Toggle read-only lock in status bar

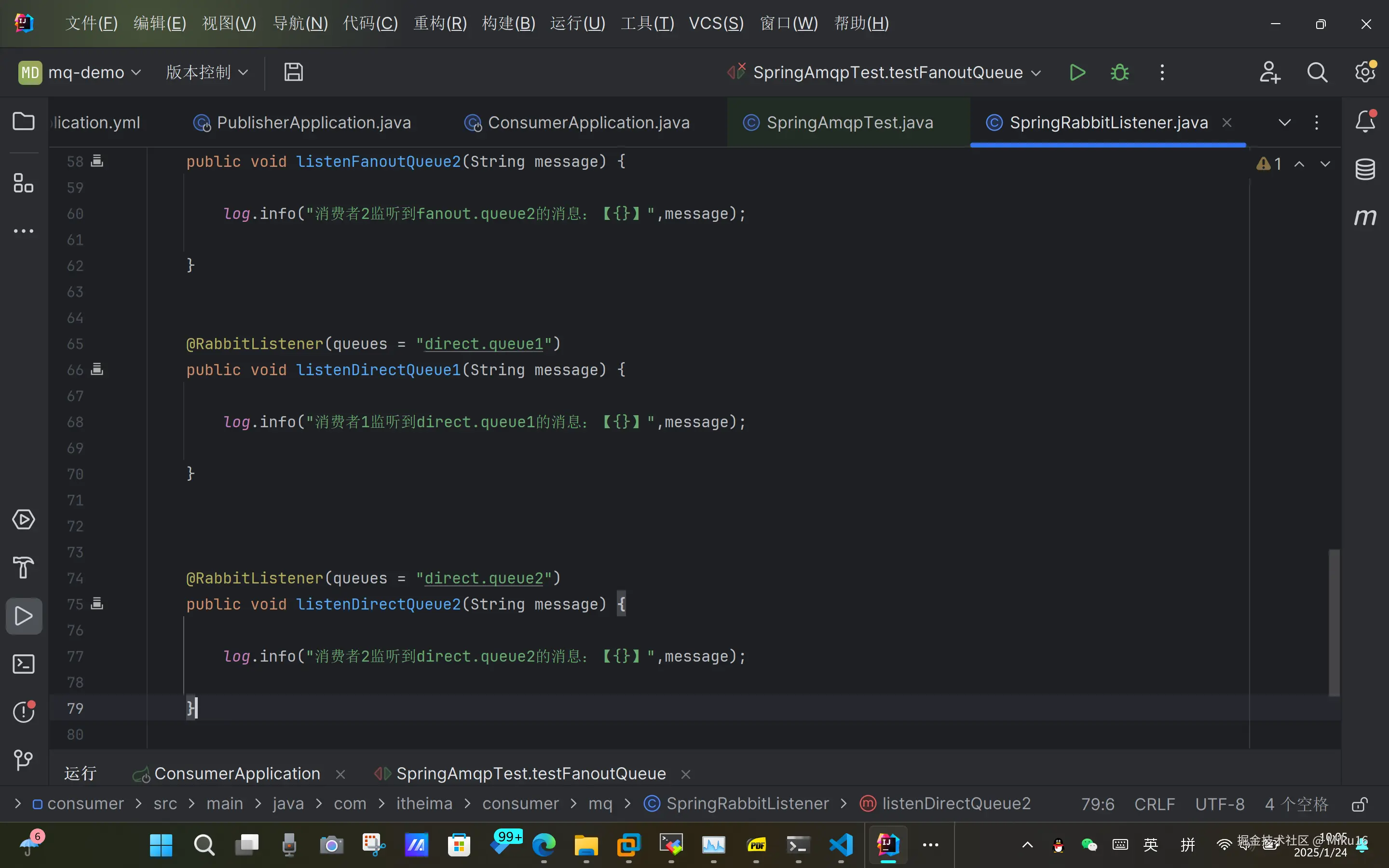click(1359, 804)
